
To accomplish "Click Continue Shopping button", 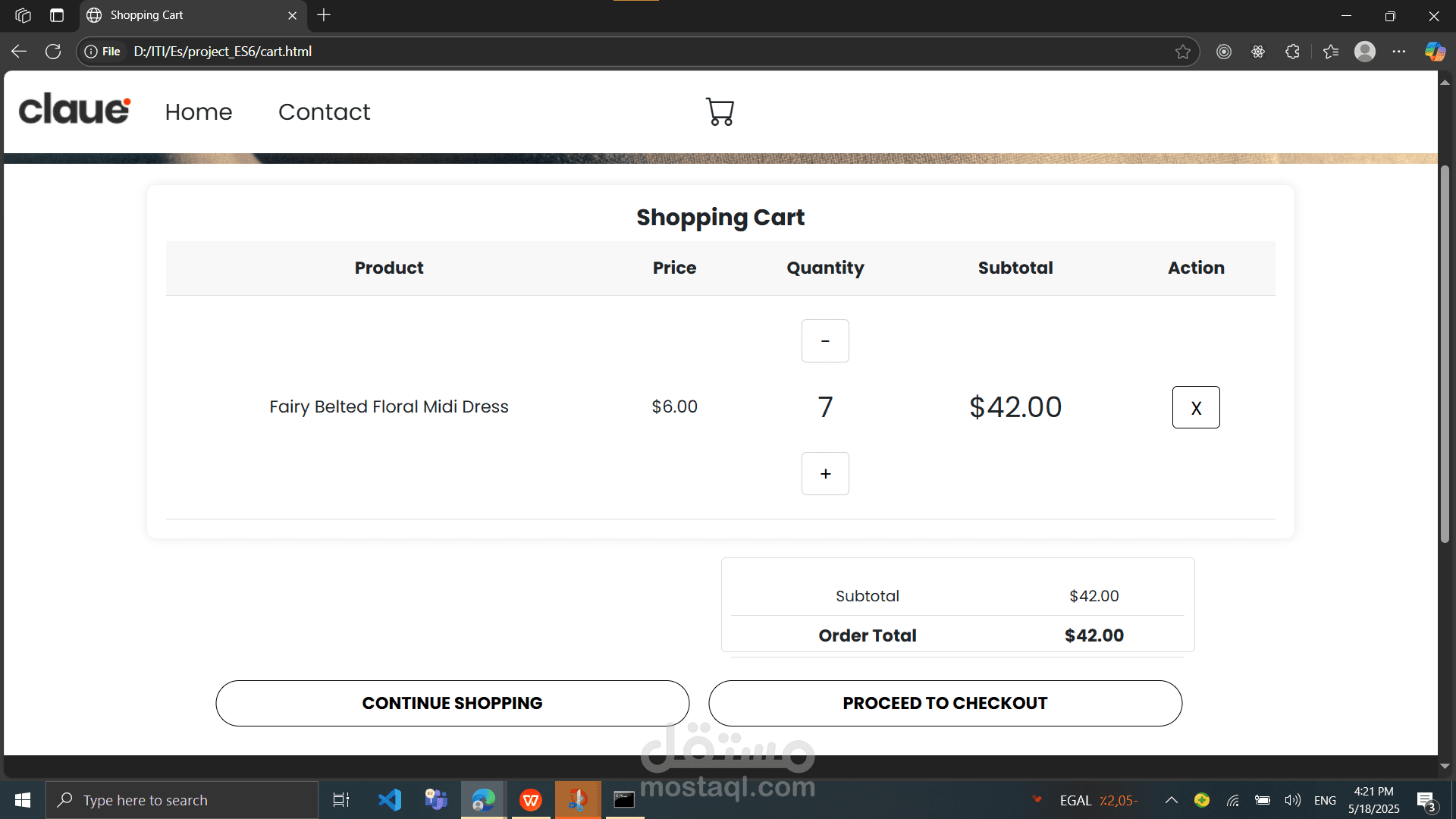I will click(x=452, y=703).
